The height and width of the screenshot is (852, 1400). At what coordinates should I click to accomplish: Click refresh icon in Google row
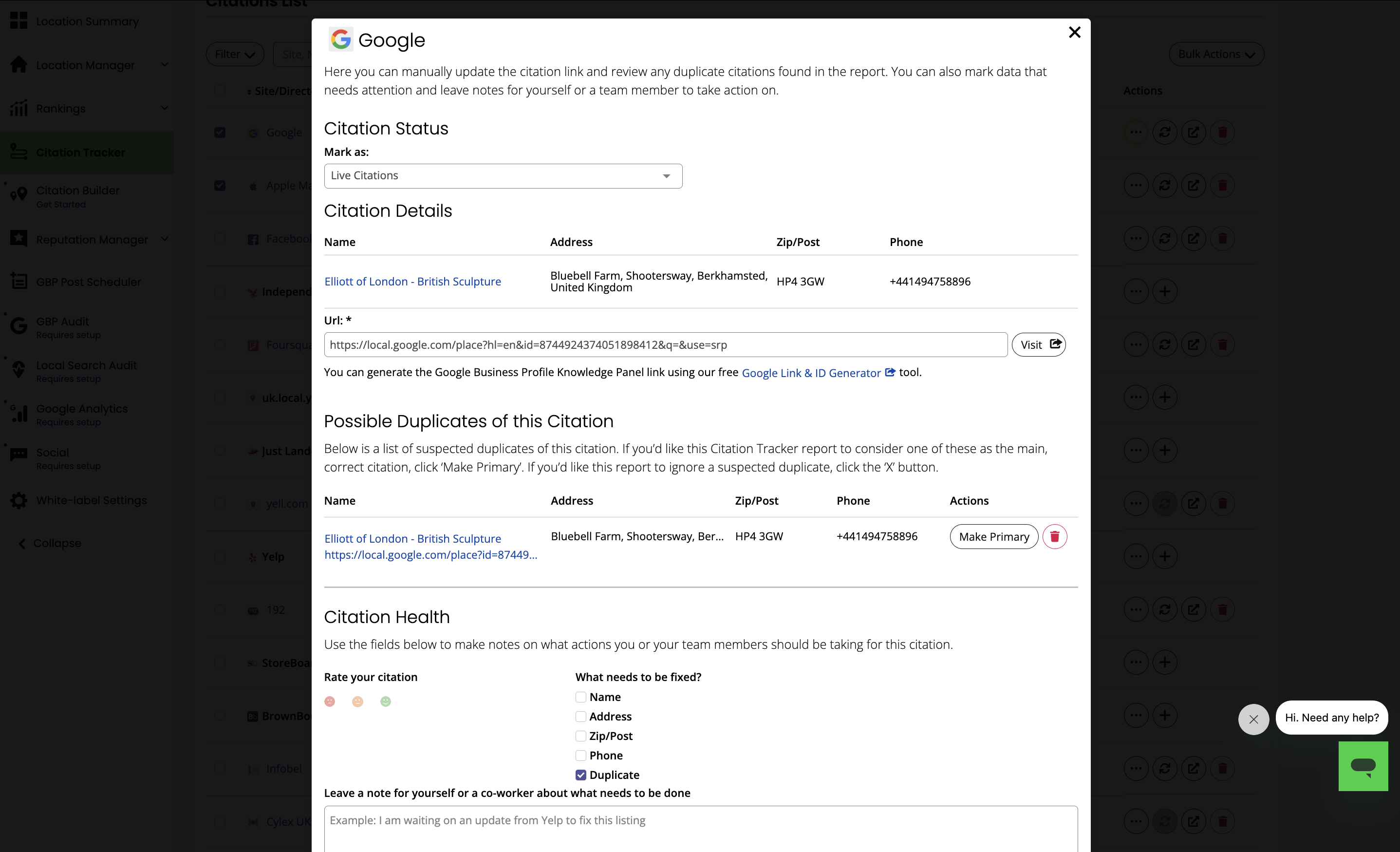(1165, 133)
